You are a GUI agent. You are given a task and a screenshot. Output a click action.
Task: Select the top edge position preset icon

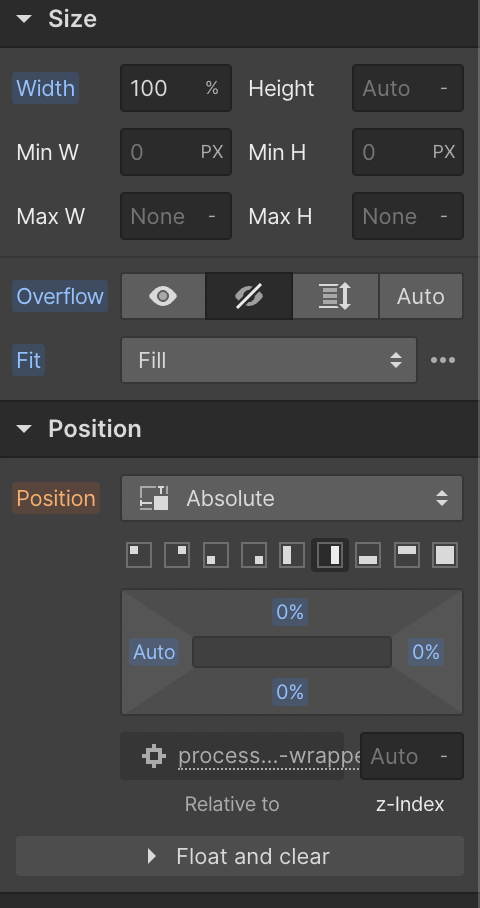pyautogui.click(x=406, y=555)
